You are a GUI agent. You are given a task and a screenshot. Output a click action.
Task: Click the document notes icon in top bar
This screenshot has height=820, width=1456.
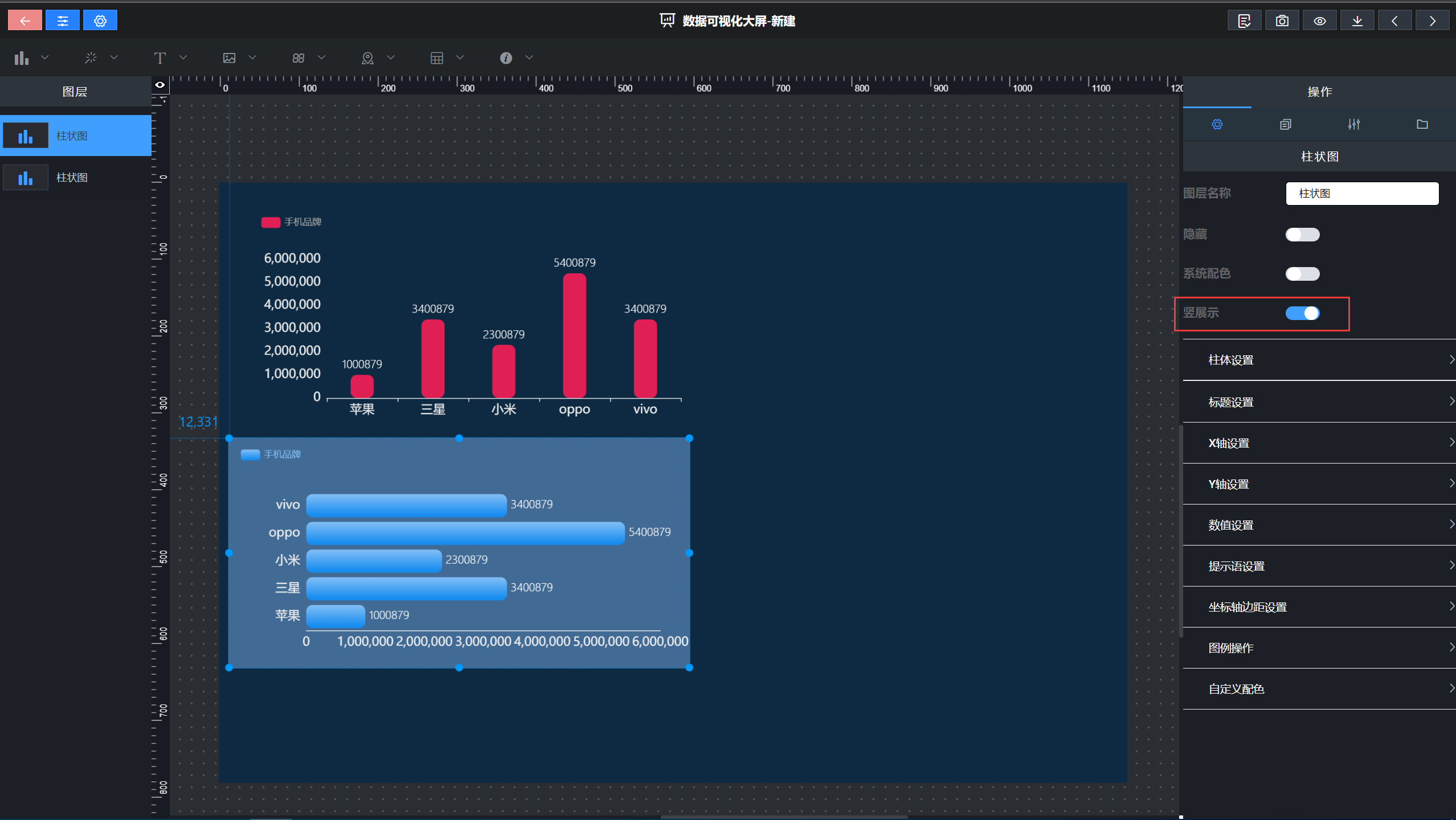1244,20
